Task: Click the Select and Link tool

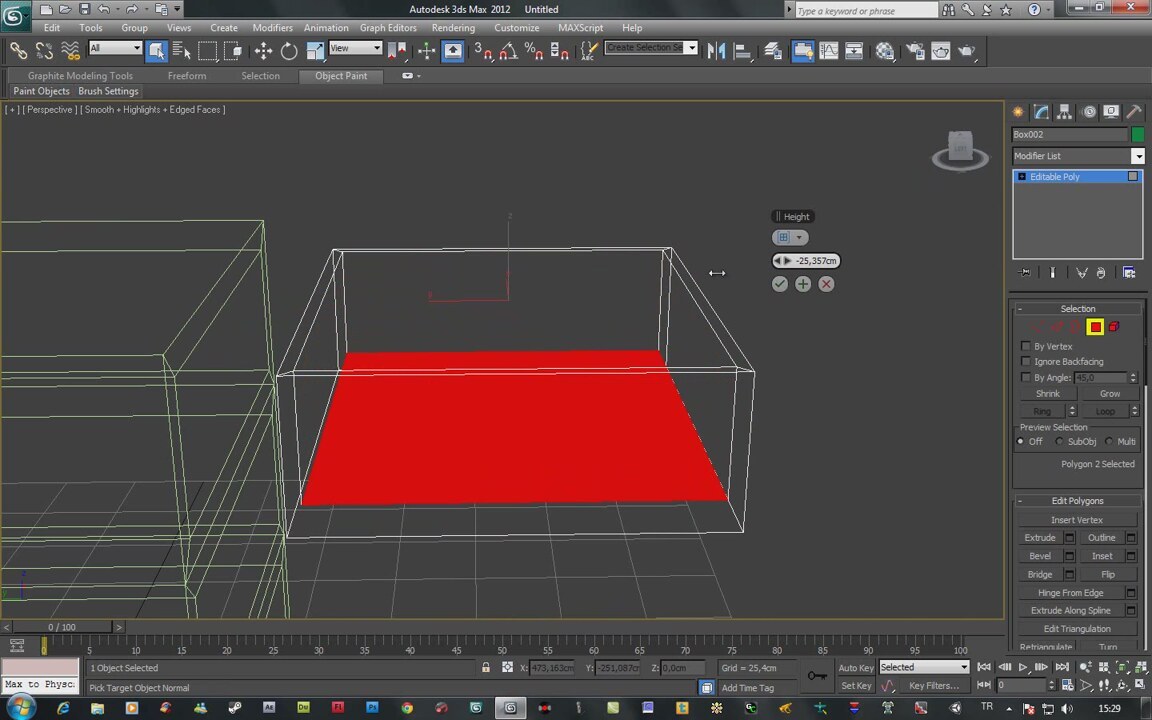Action: point(18,51)
